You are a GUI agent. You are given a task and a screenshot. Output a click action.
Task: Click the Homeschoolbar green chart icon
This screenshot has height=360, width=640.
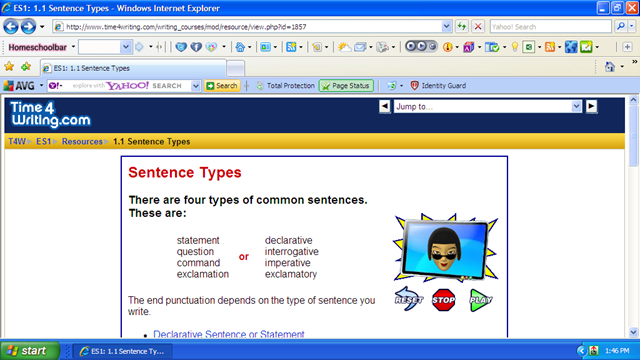(586, 47)
